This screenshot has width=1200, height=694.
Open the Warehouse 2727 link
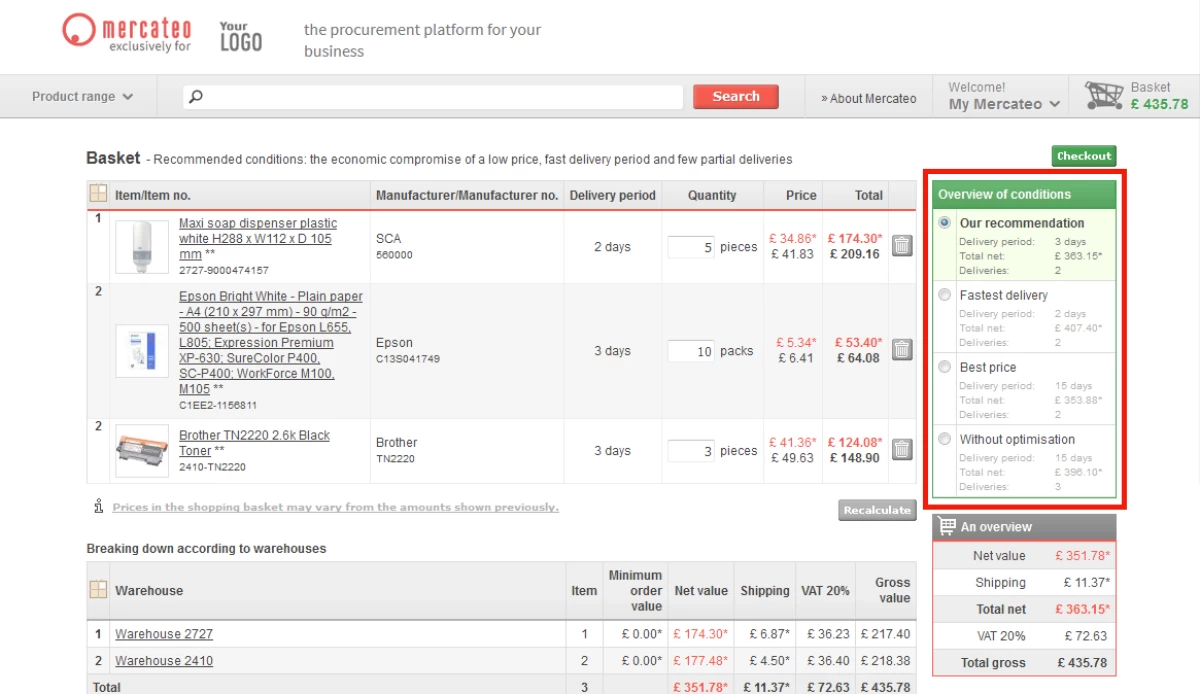(x=164, y=634)
